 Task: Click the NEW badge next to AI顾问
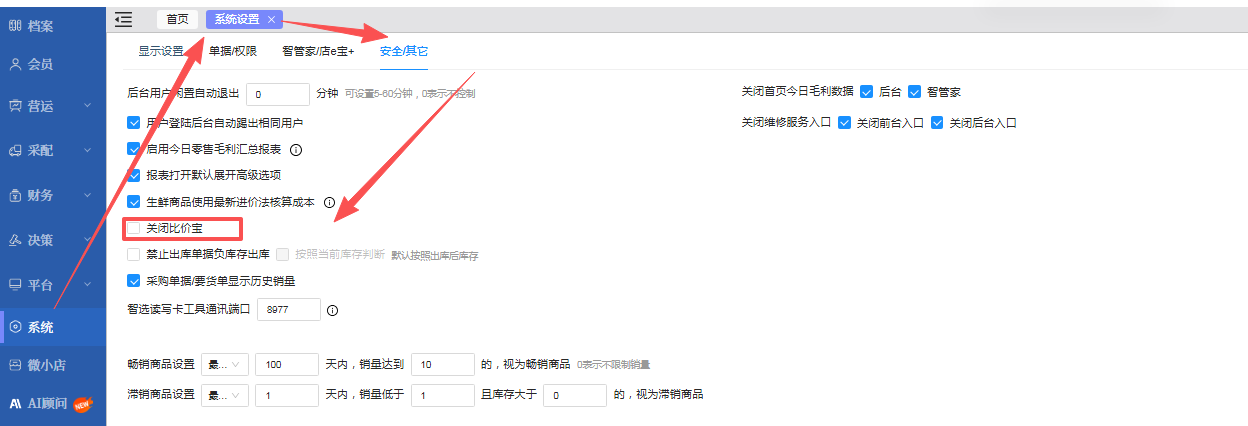pyautogui.click(x=82, y=404)
